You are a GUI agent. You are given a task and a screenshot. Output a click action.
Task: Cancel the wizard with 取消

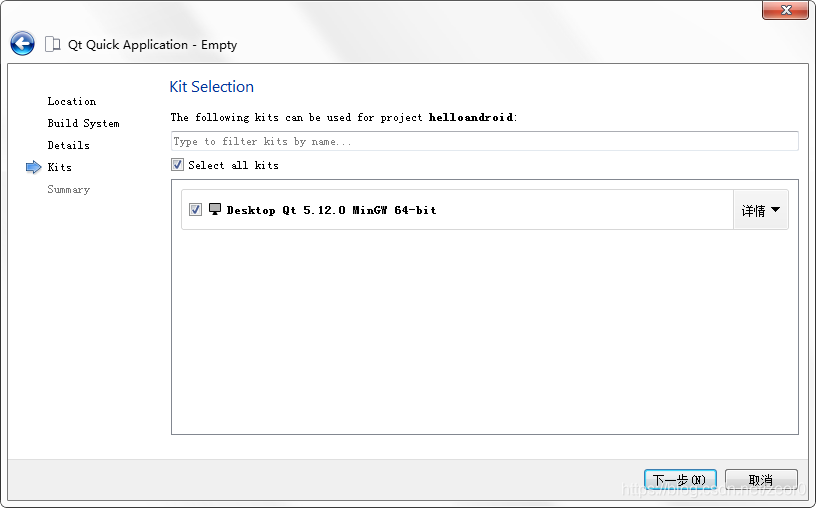pos(761,479)
